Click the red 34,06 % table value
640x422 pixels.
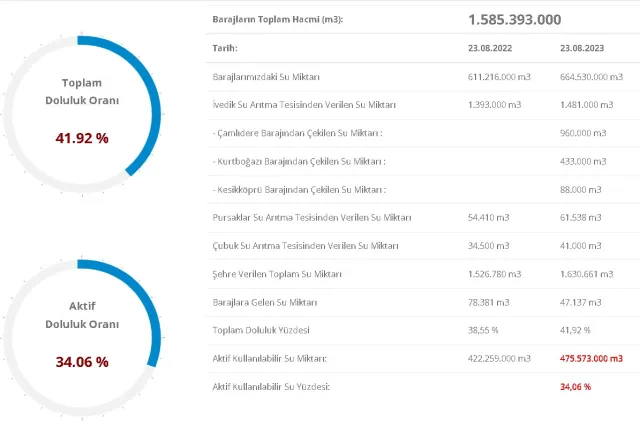(x=575, y=386)
